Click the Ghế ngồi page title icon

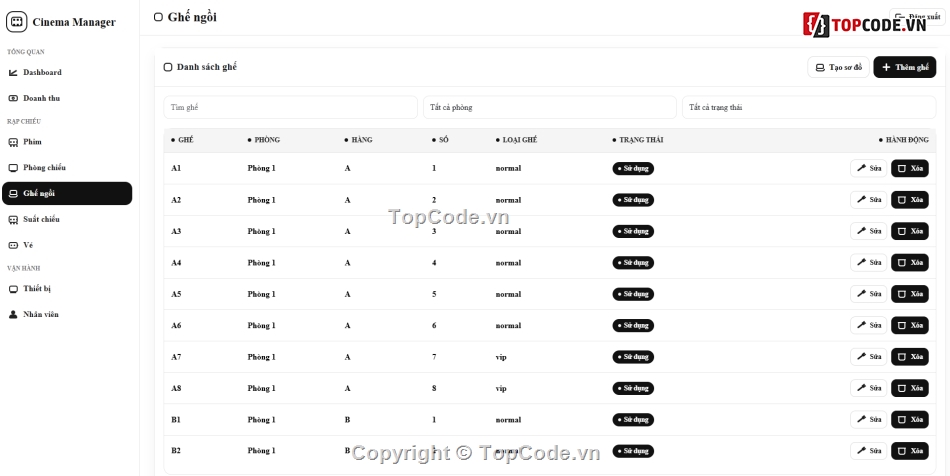tap(158, 17)
